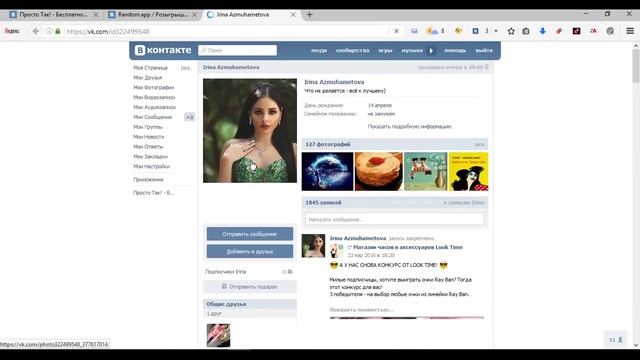Open Мои Фотографии in sidebar

[x=154, y=87]
